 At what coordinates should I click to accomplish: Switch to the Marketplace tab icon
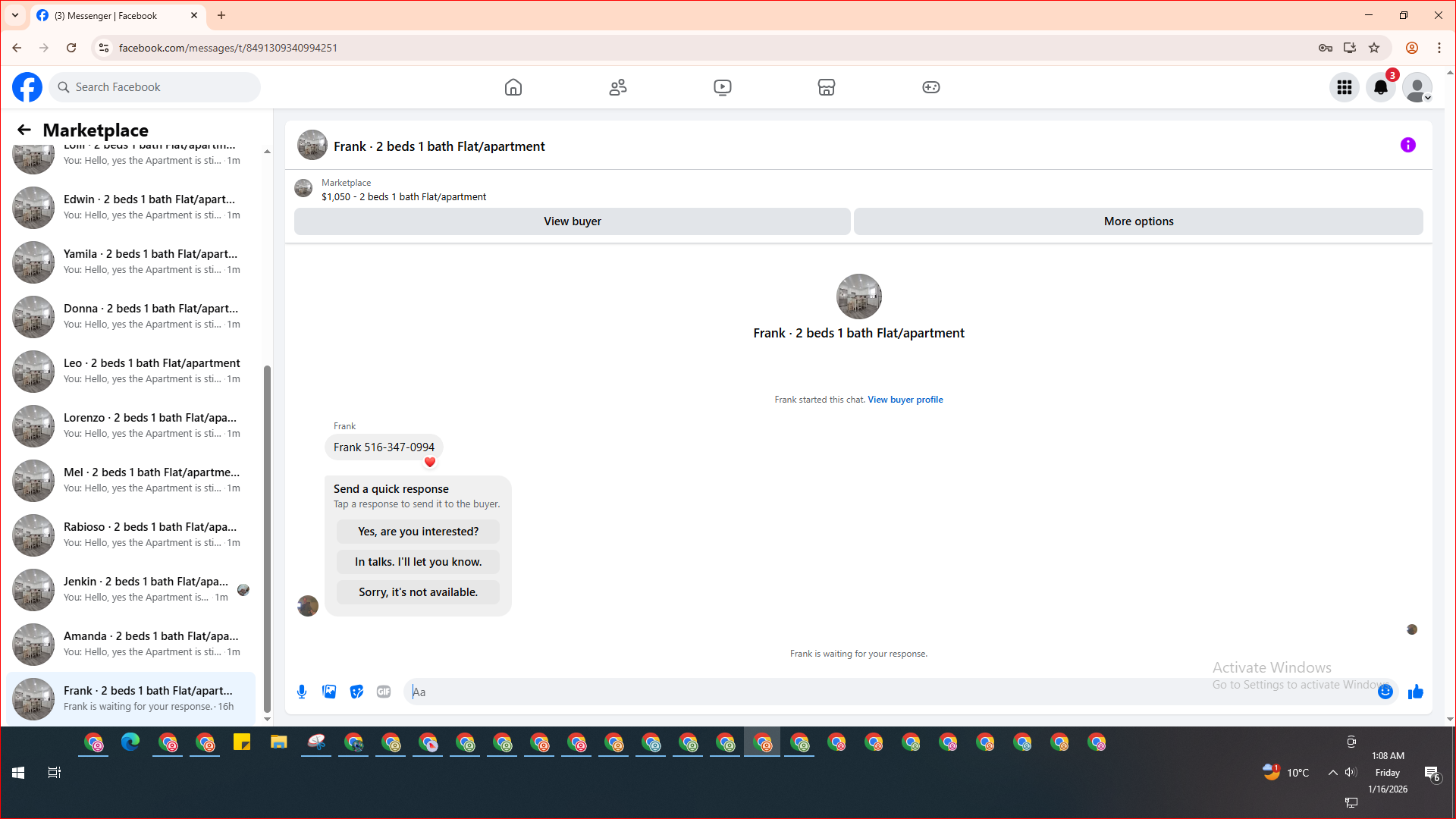coord(827,87)
